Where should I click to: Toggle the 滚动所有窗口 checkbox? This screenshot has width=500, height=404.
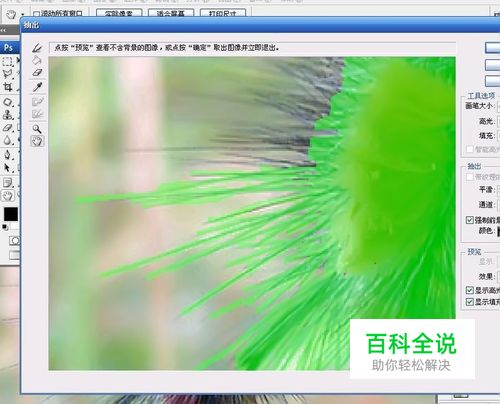pyautogui.click(x=36, y=14)
